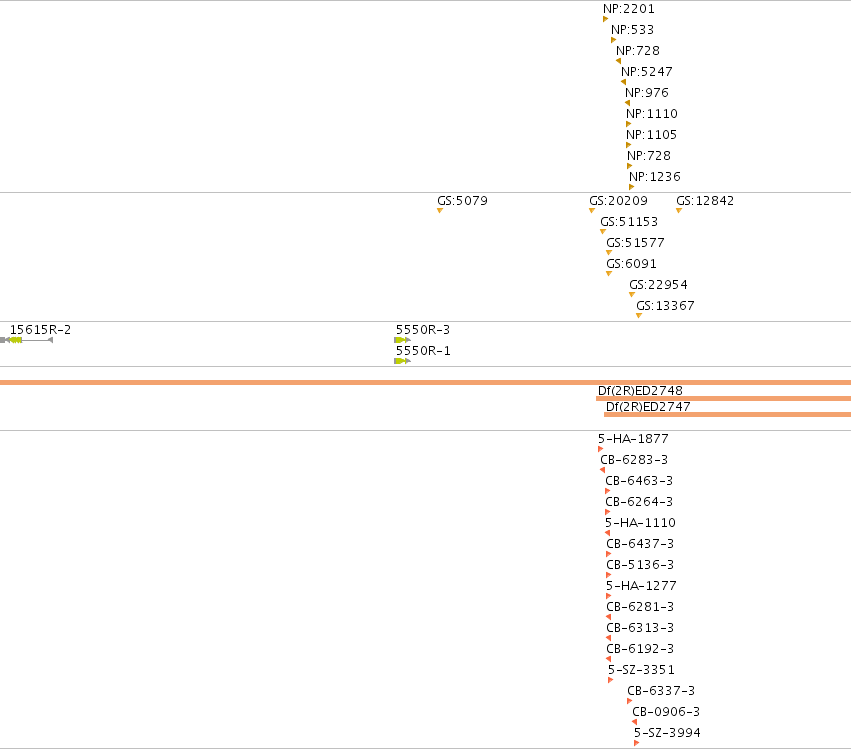
Task: Select the 5550R-1 label
Action: click(423, 351)
